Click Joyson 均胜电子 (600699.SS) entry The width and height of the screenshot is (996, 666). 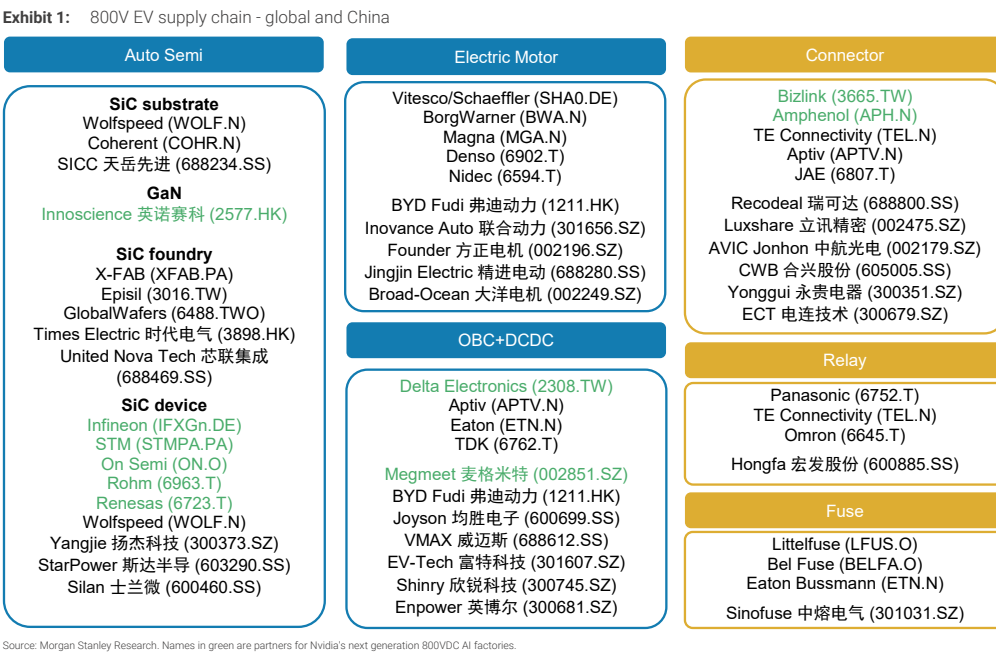506,518
